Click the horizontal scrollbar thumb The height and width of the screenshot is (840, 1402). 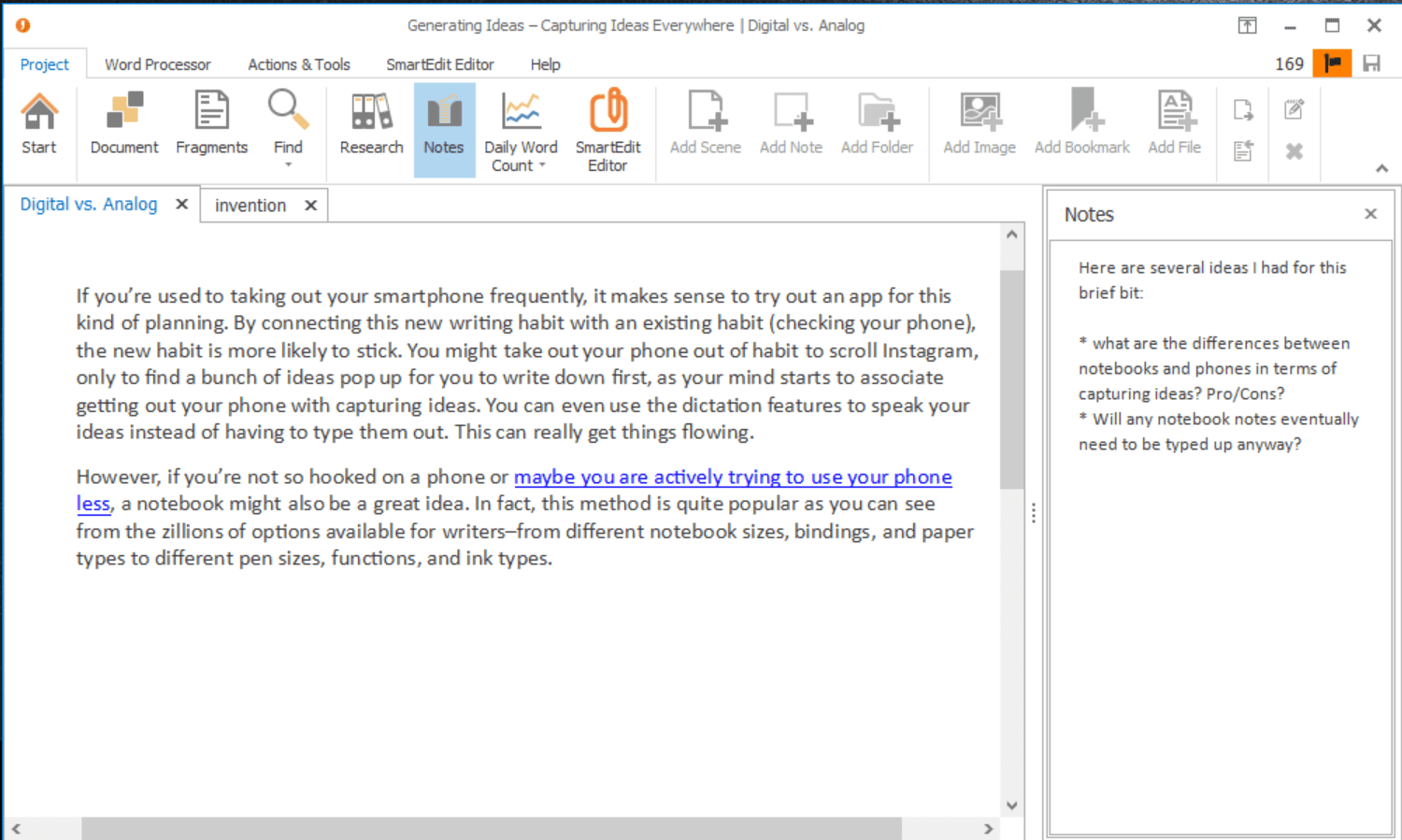492,829
